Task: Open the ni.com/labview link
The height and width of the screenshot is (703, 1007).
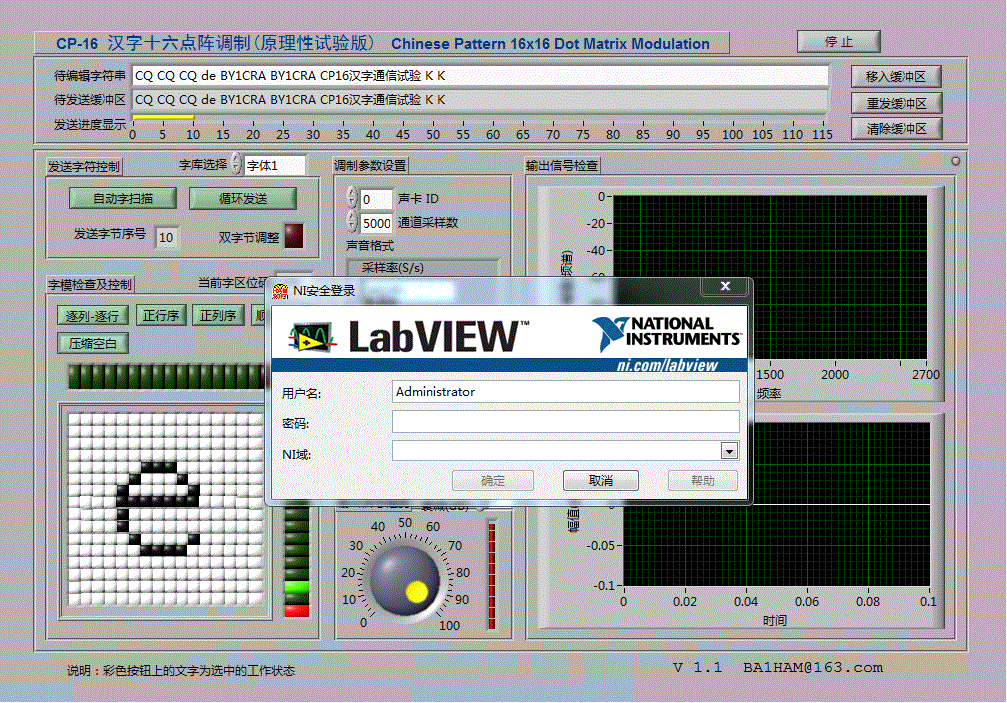Action: pos(667,365)
